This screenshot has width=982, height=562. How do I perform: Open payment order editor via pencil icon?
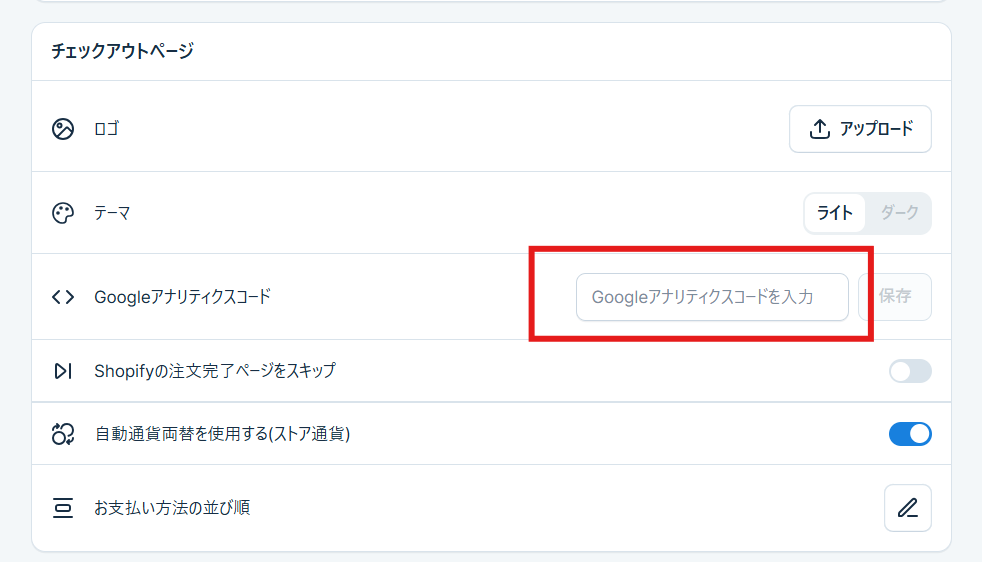pos(907,508)
